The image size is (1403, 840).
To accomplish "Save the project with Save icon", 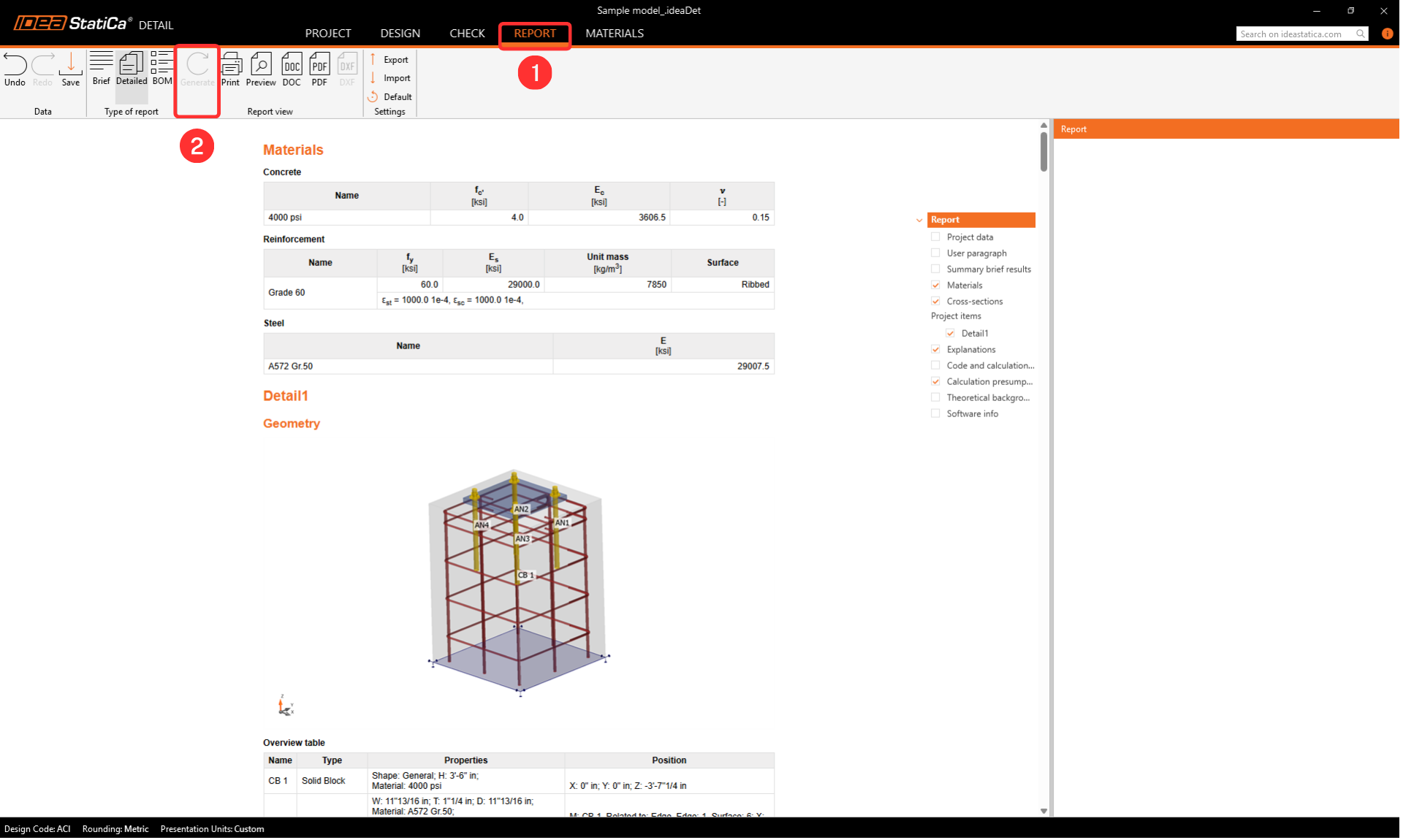I will [71, 66].
